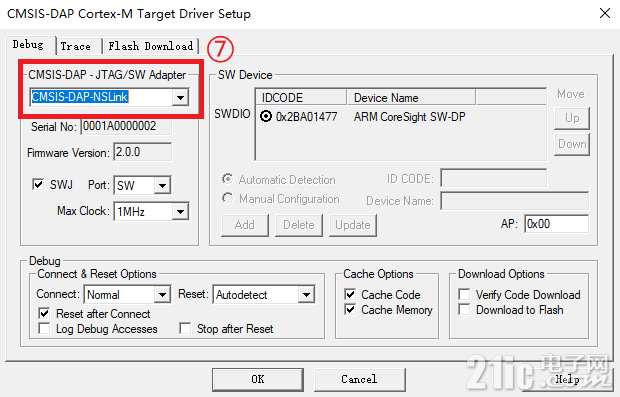Click the ARM CoreSight SW-DP device name
The height and width of the screenshot is (397, 620).
point(409,117)
